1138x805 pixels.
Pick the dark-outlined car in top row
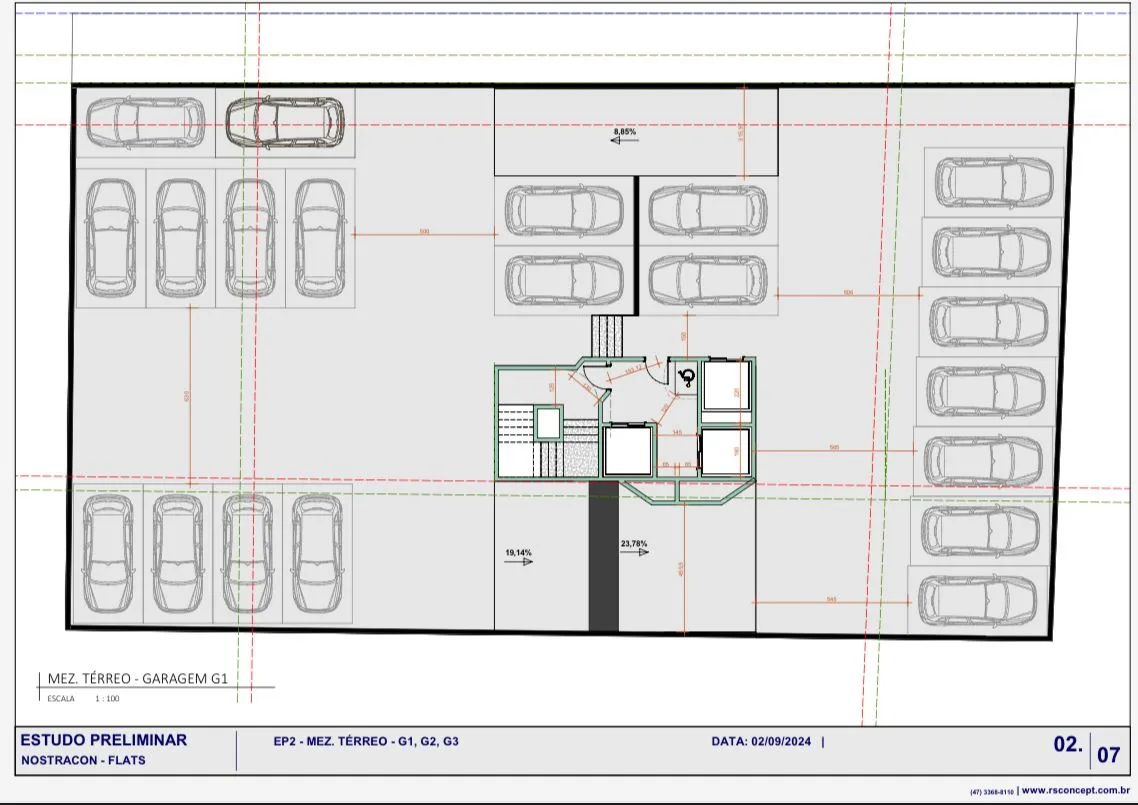click(284, 123)
